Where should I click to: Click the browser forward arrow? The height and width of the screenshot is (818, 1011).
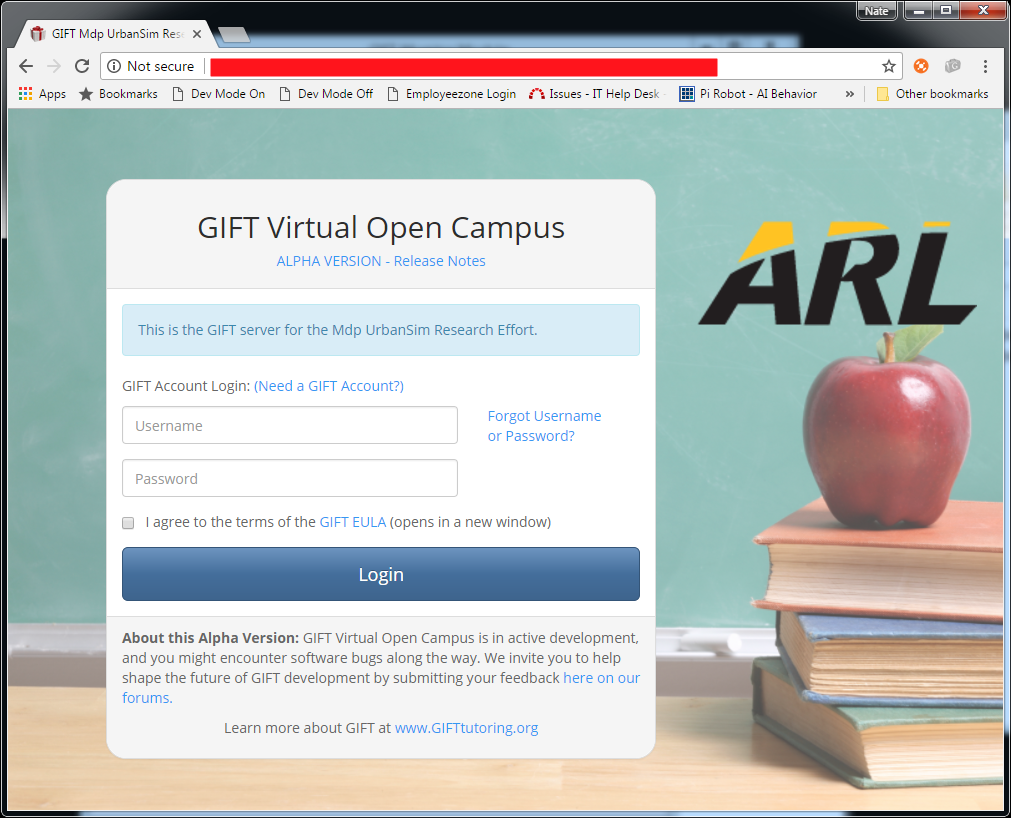tap(54, 66)
